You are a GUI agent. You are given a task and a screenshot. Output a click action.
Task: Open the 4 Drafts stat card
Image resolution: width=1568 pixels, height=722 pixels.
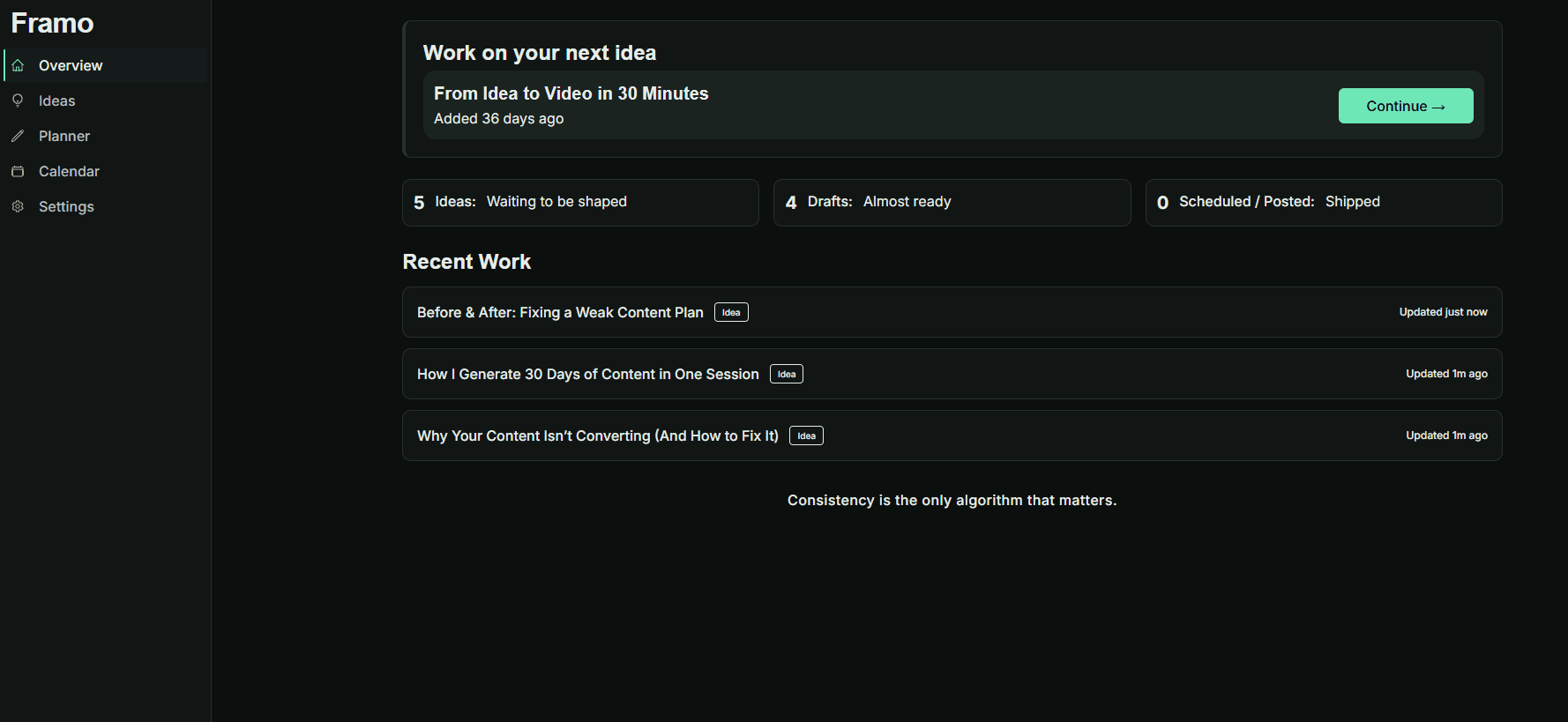point(951,203)
